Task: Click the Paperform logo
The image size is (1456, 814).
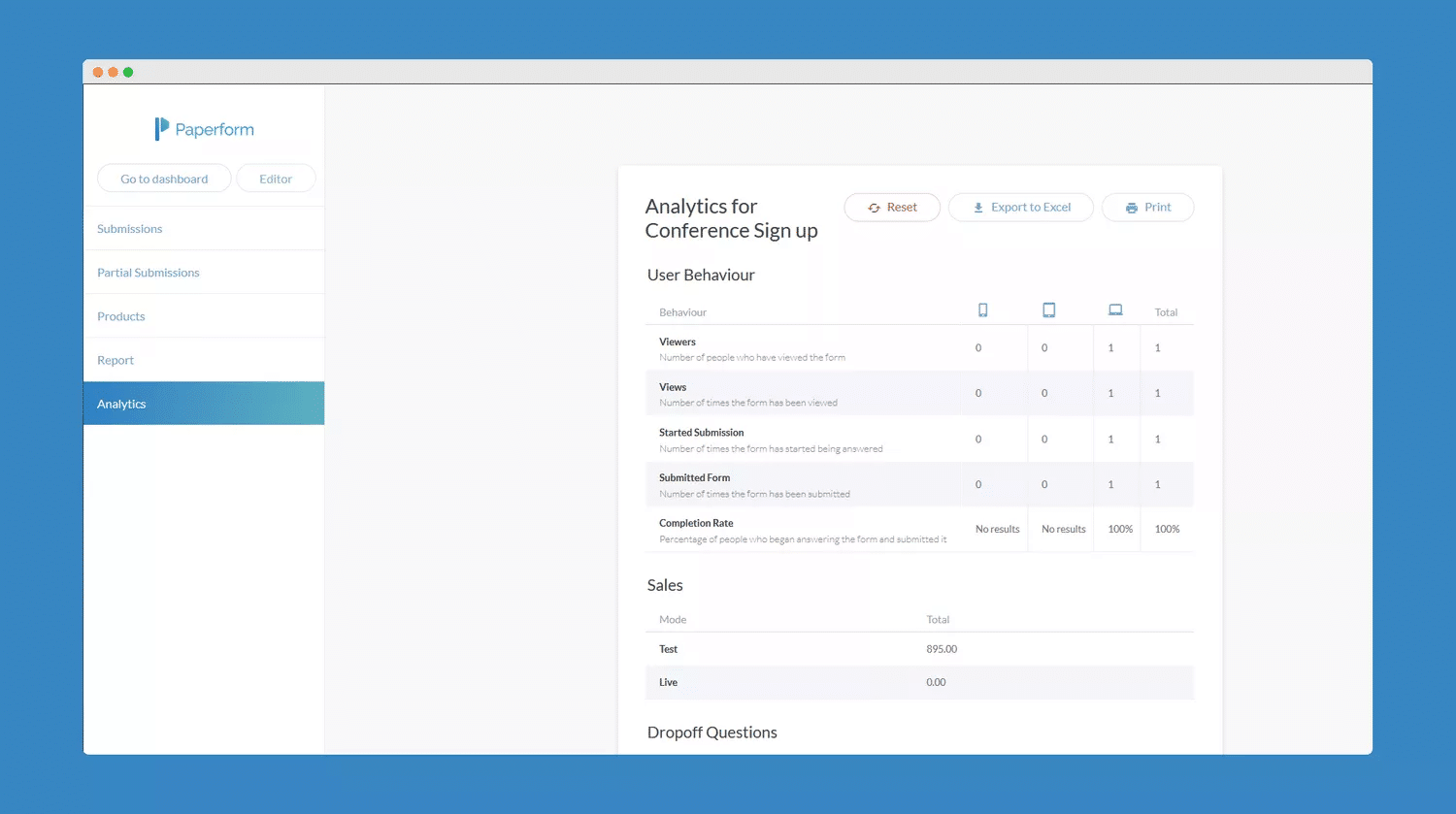Action: coord(204,128)
